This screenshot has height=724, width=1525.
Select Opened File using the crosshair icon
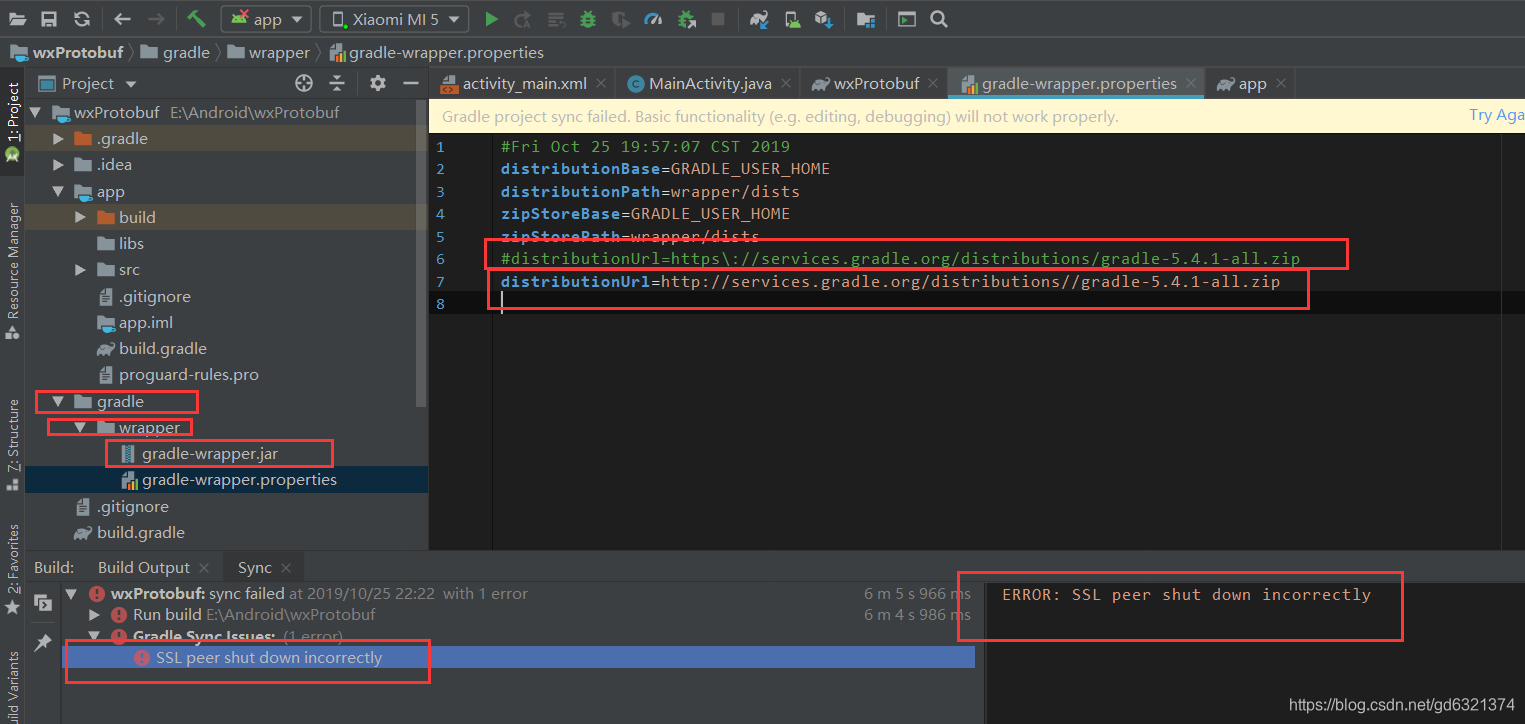[304, 83]
